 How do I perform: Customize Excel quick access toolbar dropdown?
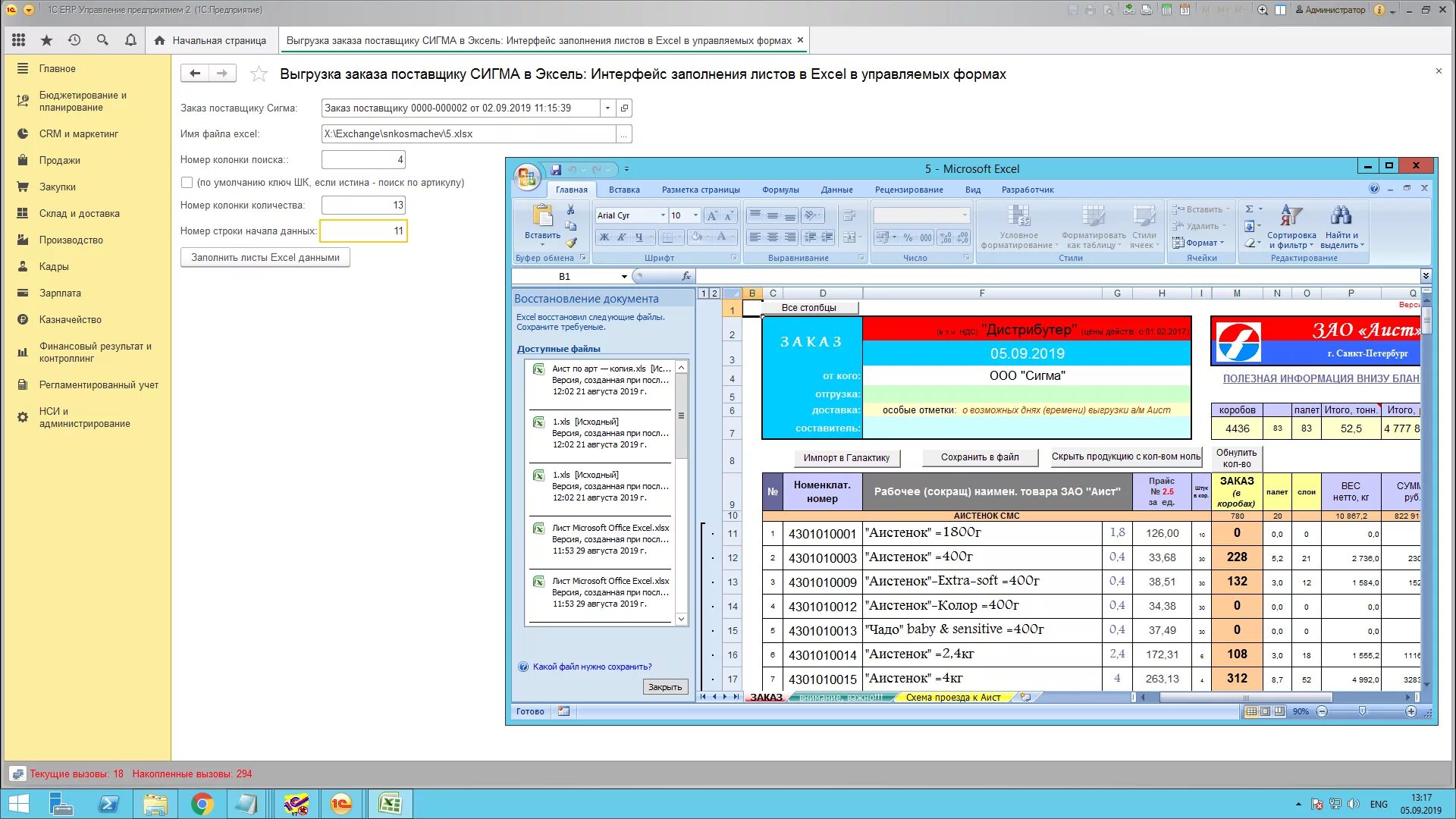(626, 169)
